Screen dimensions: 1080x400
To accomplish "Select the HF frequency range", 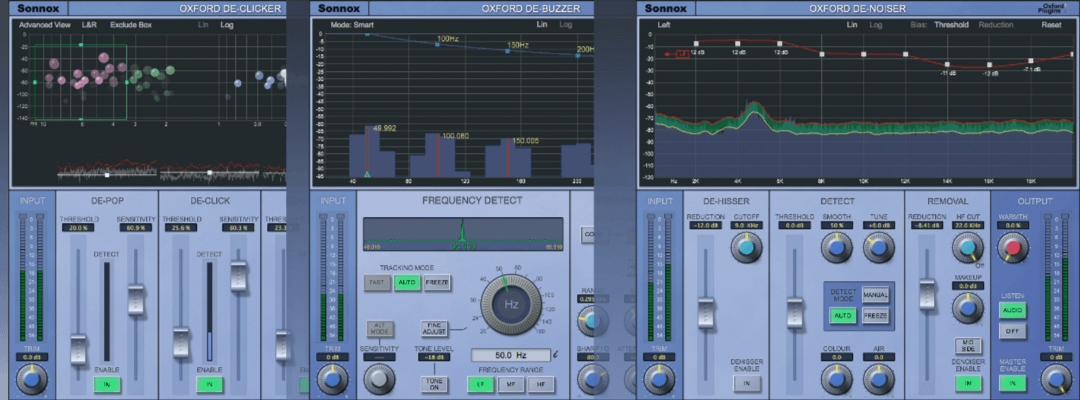I will [x=541, y=384].
